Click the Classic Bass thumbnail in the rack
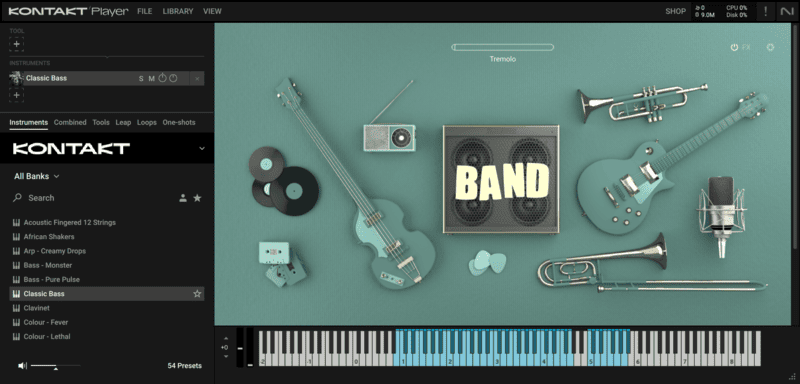The image size is (800, 384). click(16, 78)
